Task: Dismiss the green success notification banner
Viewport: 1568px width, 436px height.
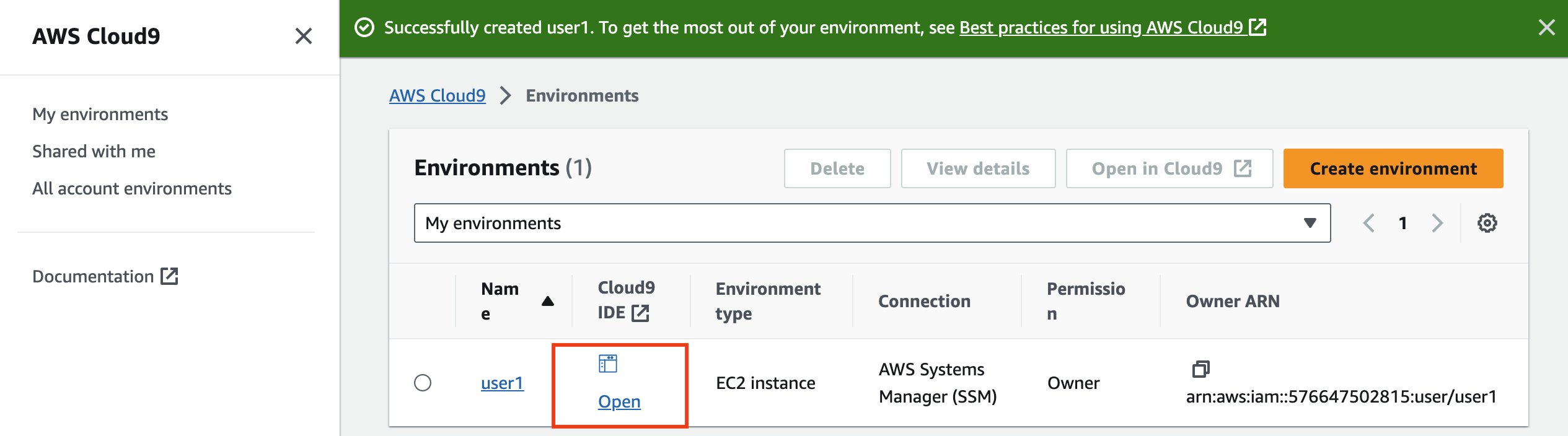Action: [x=1546, y=27]
